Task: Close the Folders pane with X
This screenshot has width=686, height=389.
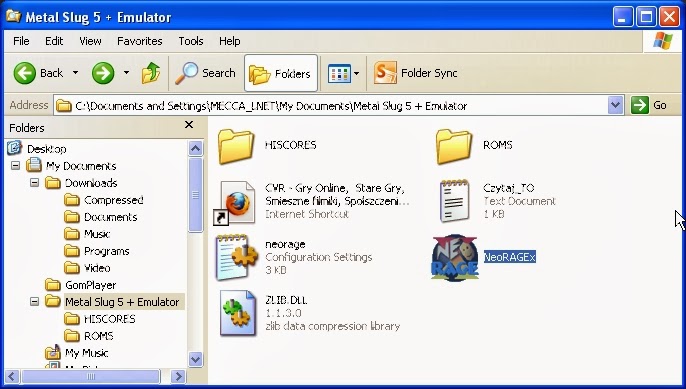Action: click(189, 125)
